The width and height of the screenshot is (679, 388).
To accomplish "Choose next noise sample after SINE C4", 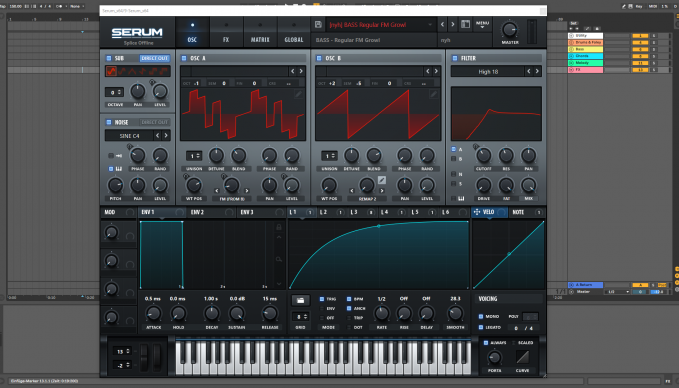I will tap(166, 136).
